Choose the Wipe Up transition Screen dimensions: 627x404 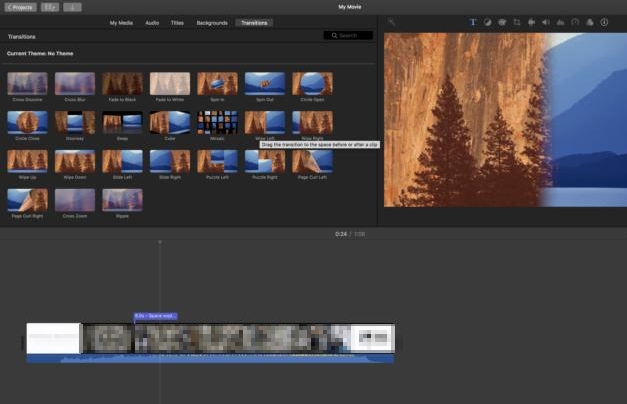[27, 161]
